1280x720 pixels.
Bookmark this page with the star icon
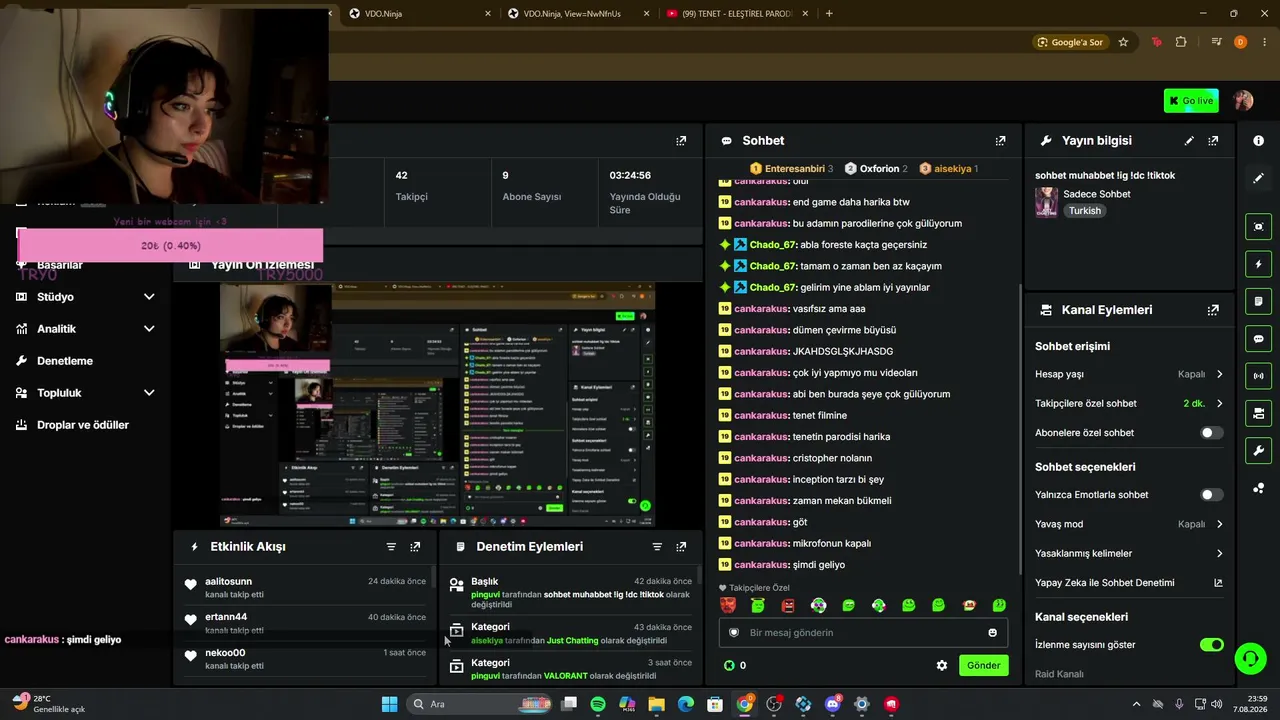point(1123,42)
